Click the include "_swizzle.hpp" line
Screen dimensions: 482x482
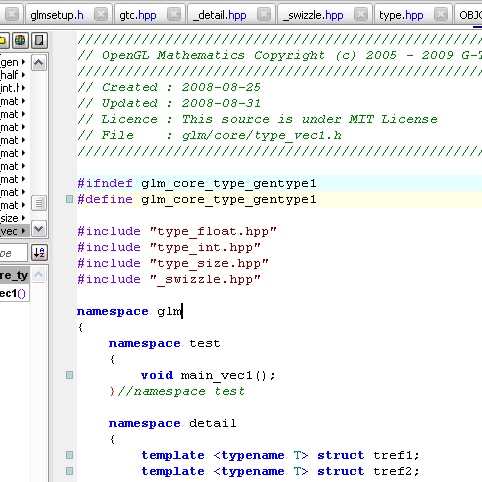pyautogui.click(x=169, y=279)
